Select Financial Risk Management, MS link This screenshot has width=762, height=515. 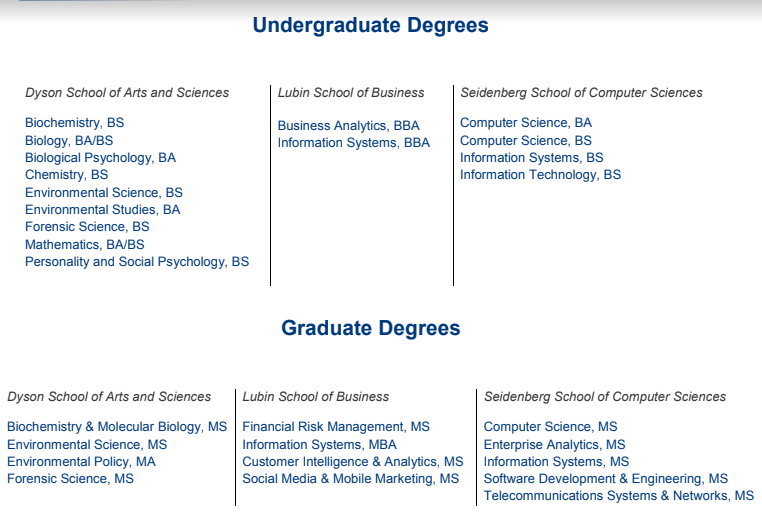point(336,427)
